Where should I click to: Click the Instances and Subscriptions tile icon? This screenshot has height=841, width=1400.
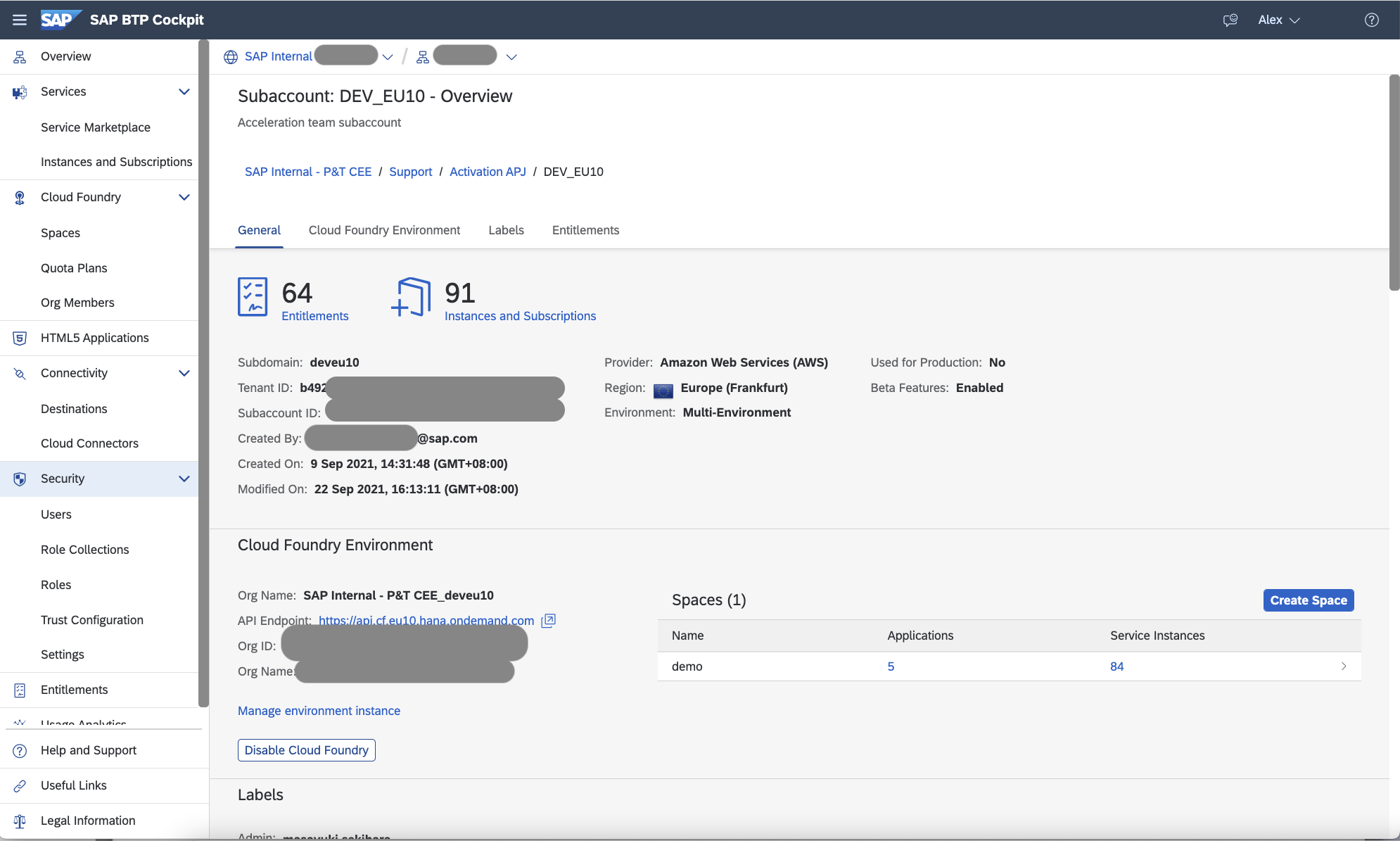411,297
